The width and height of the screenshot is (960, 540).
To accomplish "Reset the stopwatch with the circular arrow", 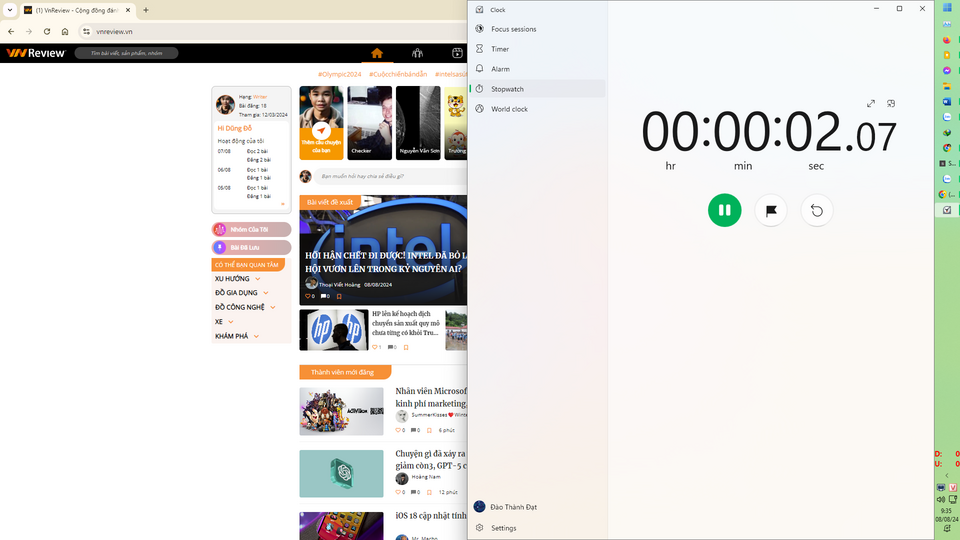I will click(817, 210).
